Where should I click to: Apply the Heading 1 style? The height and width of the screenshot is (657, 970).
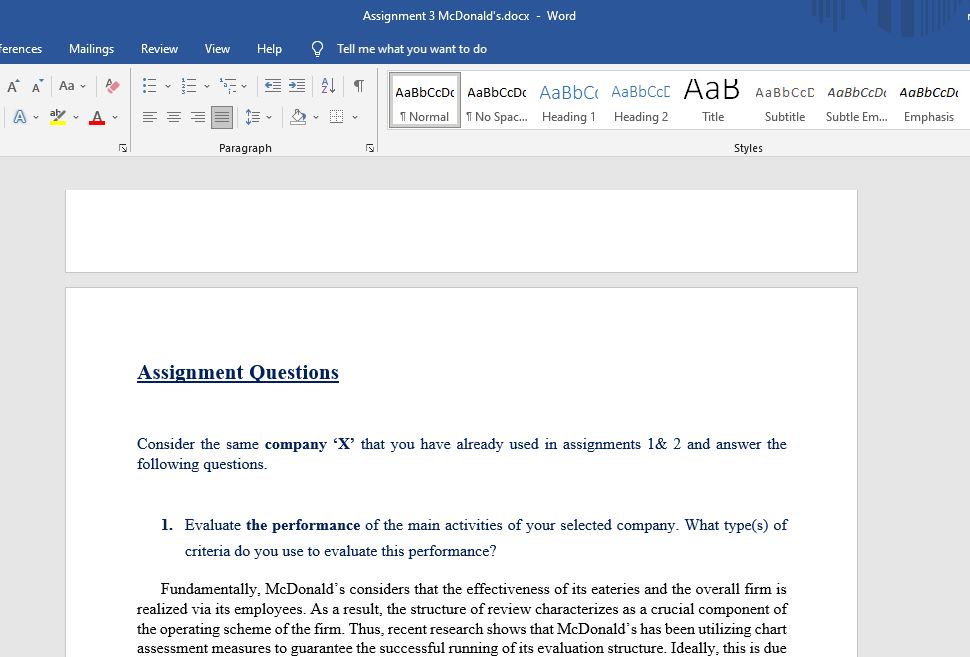coord(569,100)
